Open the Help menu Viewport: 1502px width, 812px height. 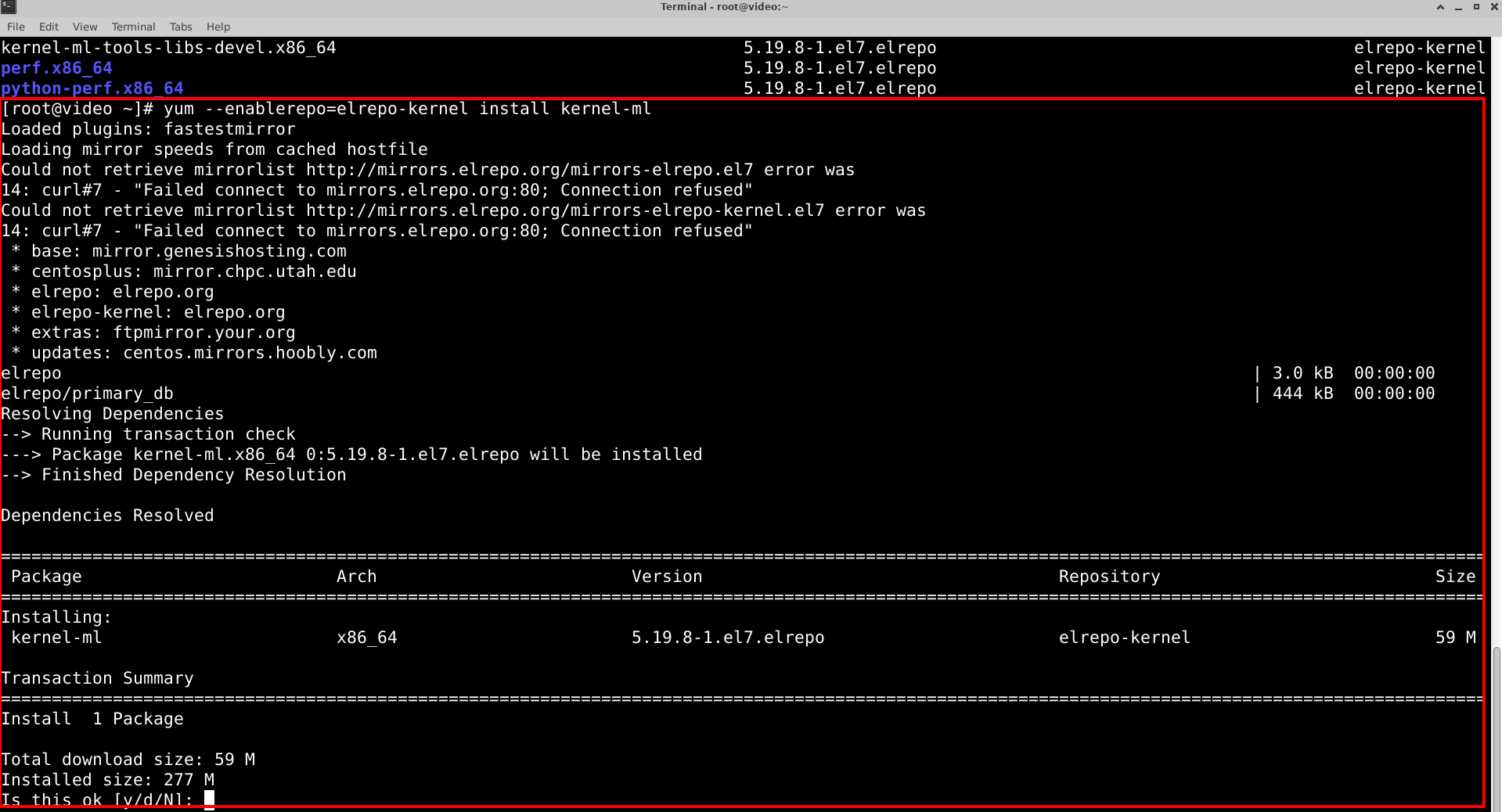pos(218,27)
